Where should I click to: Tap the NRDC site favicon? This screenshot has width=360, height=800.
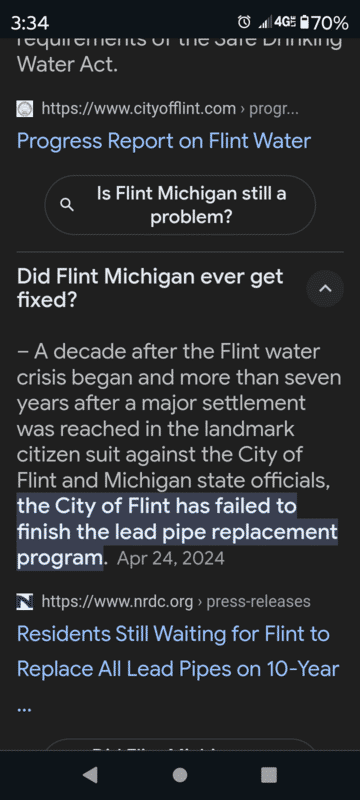tap(24, 602)
